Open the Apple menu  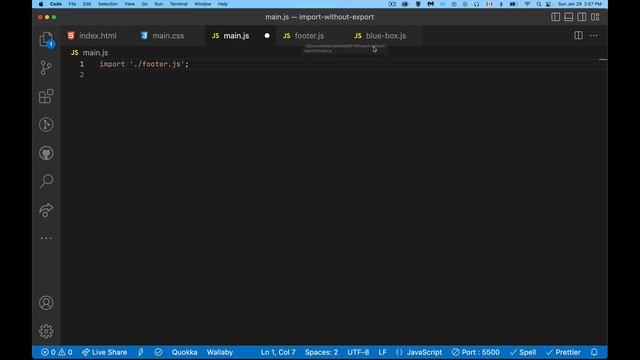click(x=41, y=4)
